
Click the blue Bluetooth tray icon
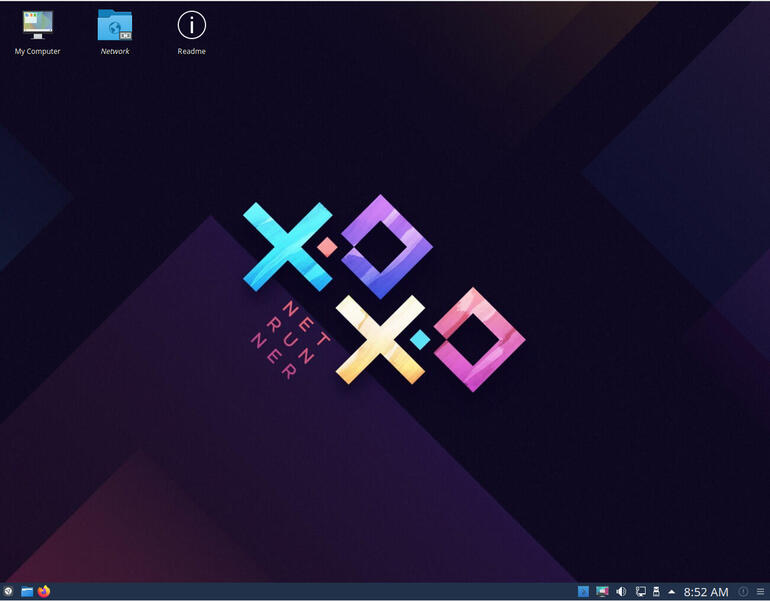[x=583, y=592]
